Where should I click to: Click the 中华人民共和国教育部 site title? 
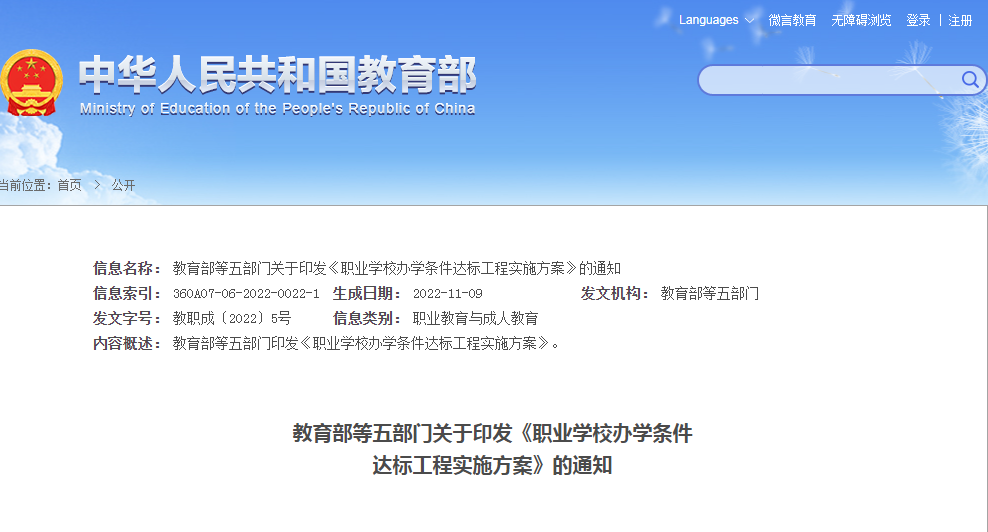tap(277, 75)
